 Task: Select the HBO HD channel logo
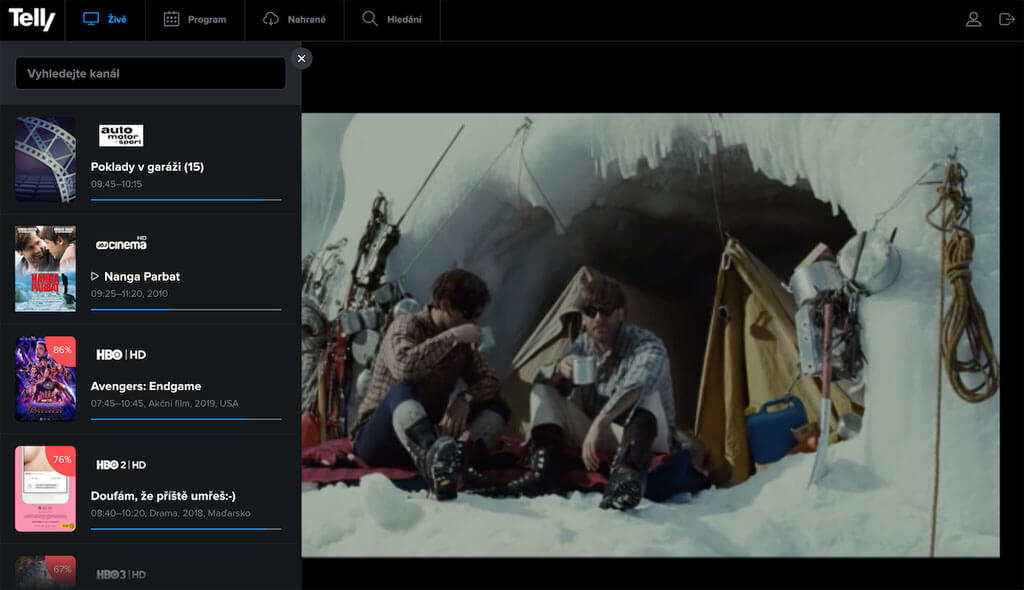[x=121, y=355]
